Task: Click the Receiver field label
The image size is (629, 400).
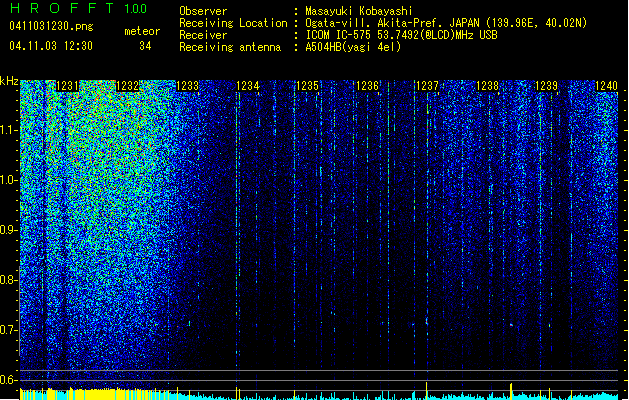Action: tap(203, 35)
